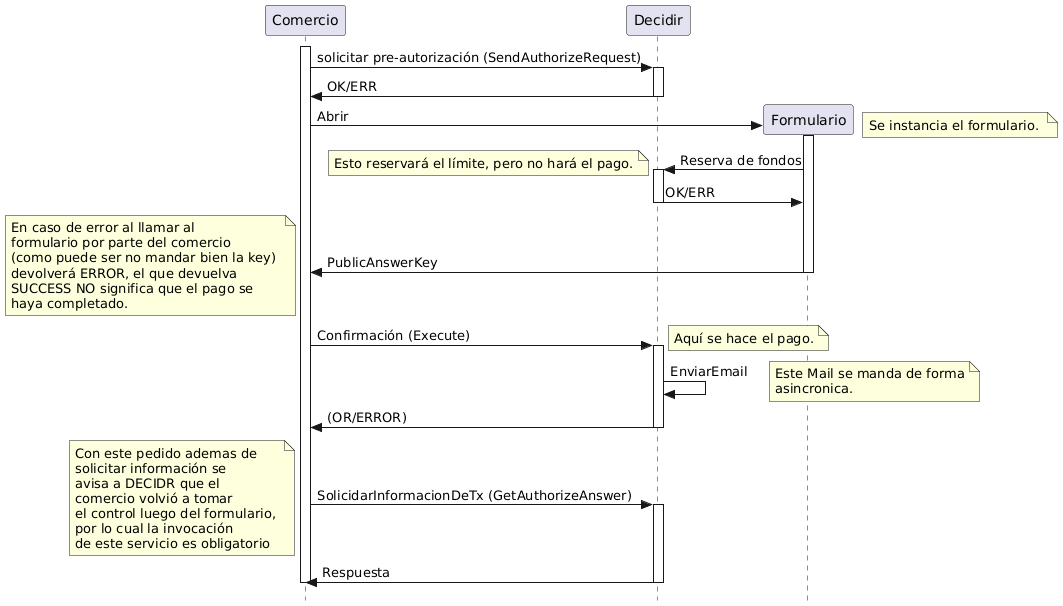Click the Formulario participant box
This screenshot has height=606, width=1063.
tap(807, 120)
